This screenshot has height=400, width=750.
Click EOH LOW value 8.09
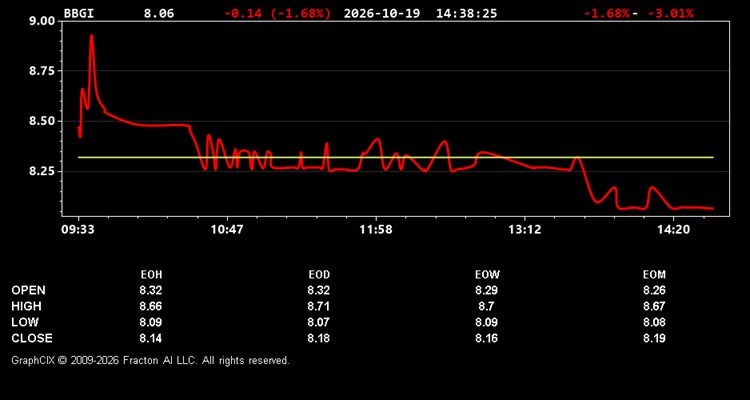pos(151,322)
